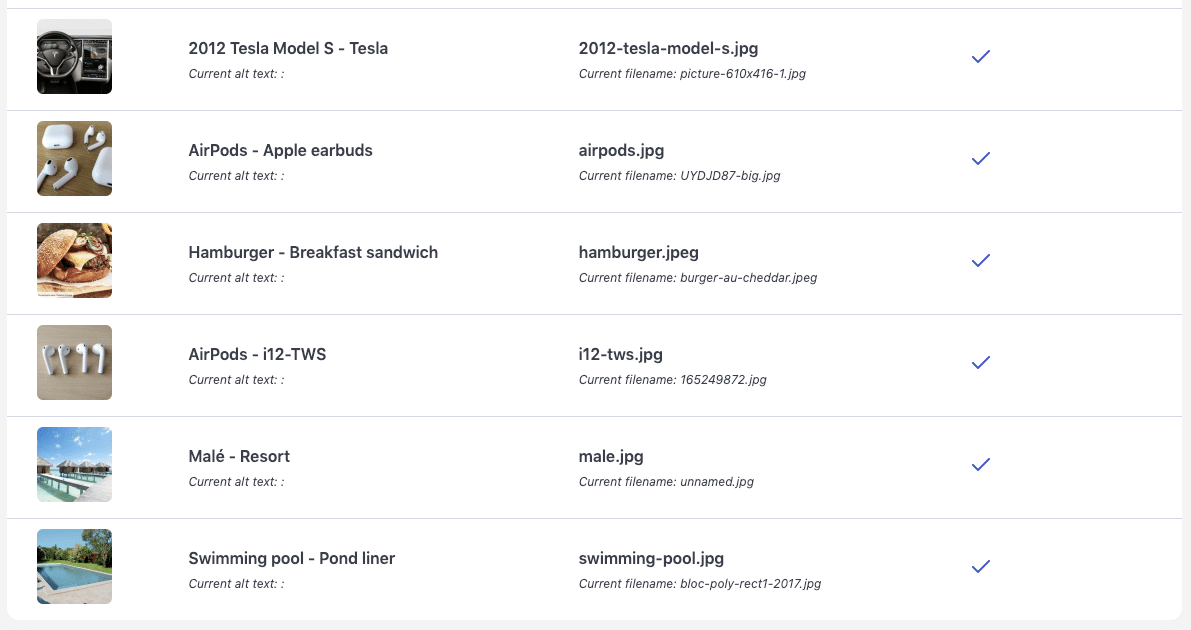1191x630 pixels.
Task: Edit the 'AirPods - Apple earbuds' alt text
Action: coord(280,150)
